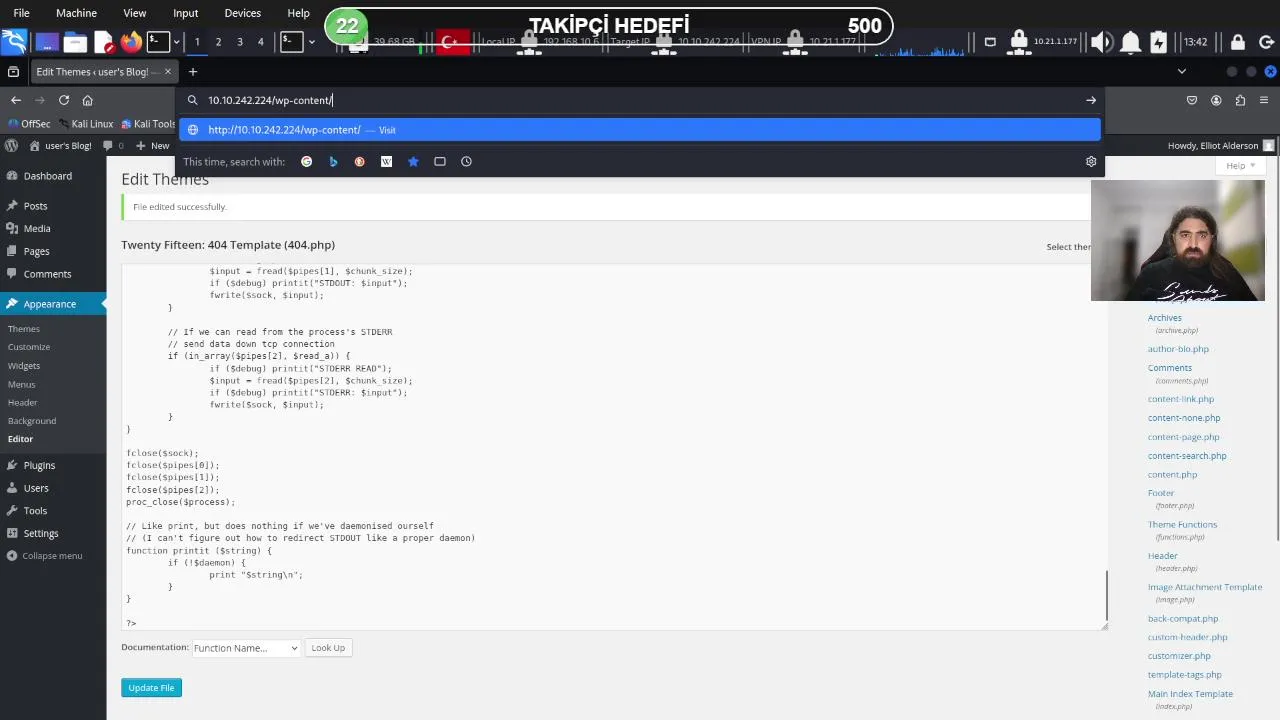This screenshot has height=720, width=1280.
Task: Open Howdy, Elliot Alderson account menu
Action: 1221,146
